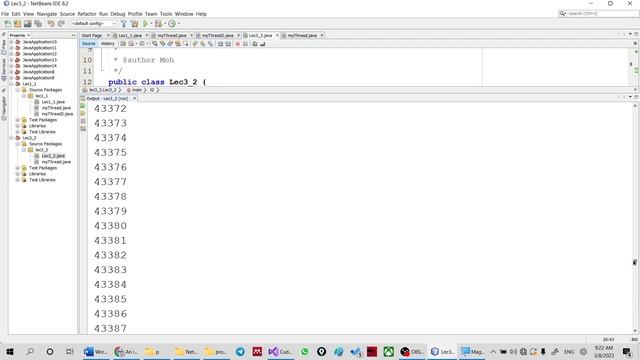Select the JavaApplication12 project
The height and width of the screenshot is (360, 640).
click(40, 54)
